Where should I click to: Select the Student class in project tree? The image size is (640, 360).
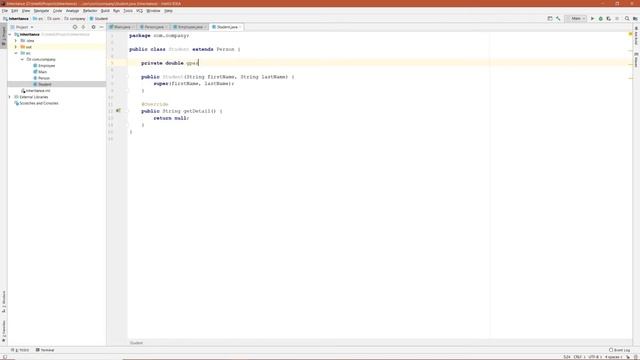pyautogui.click(x=42, y=84)
